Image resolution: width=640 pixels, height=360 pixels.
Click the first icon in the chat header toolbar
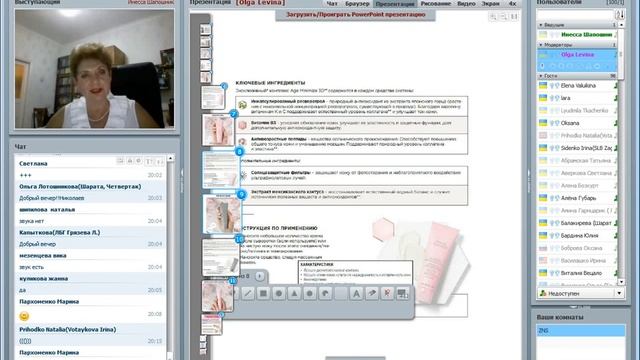point(120,162)
